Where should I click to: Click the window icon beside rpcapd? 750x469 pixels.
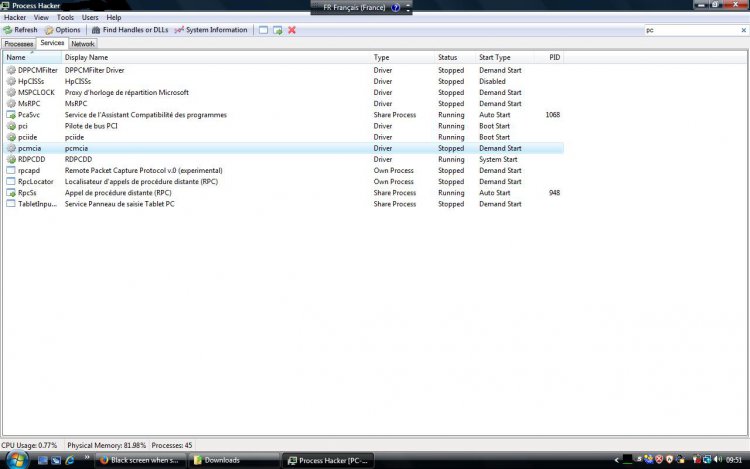pyautogui.click(x=11, y=170)
